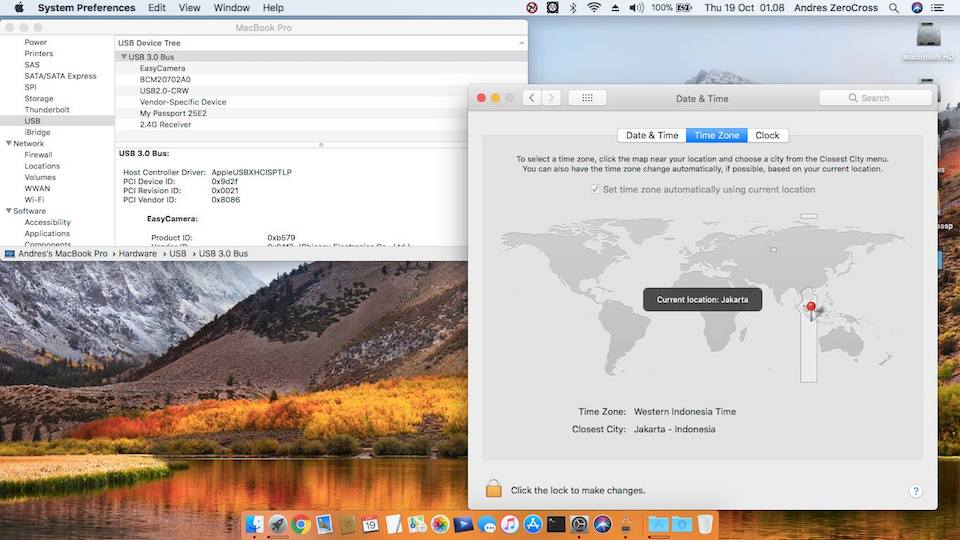Show all preferences grid button
Image resolution: width=960 pixels, height=540 pixels.
587,98
